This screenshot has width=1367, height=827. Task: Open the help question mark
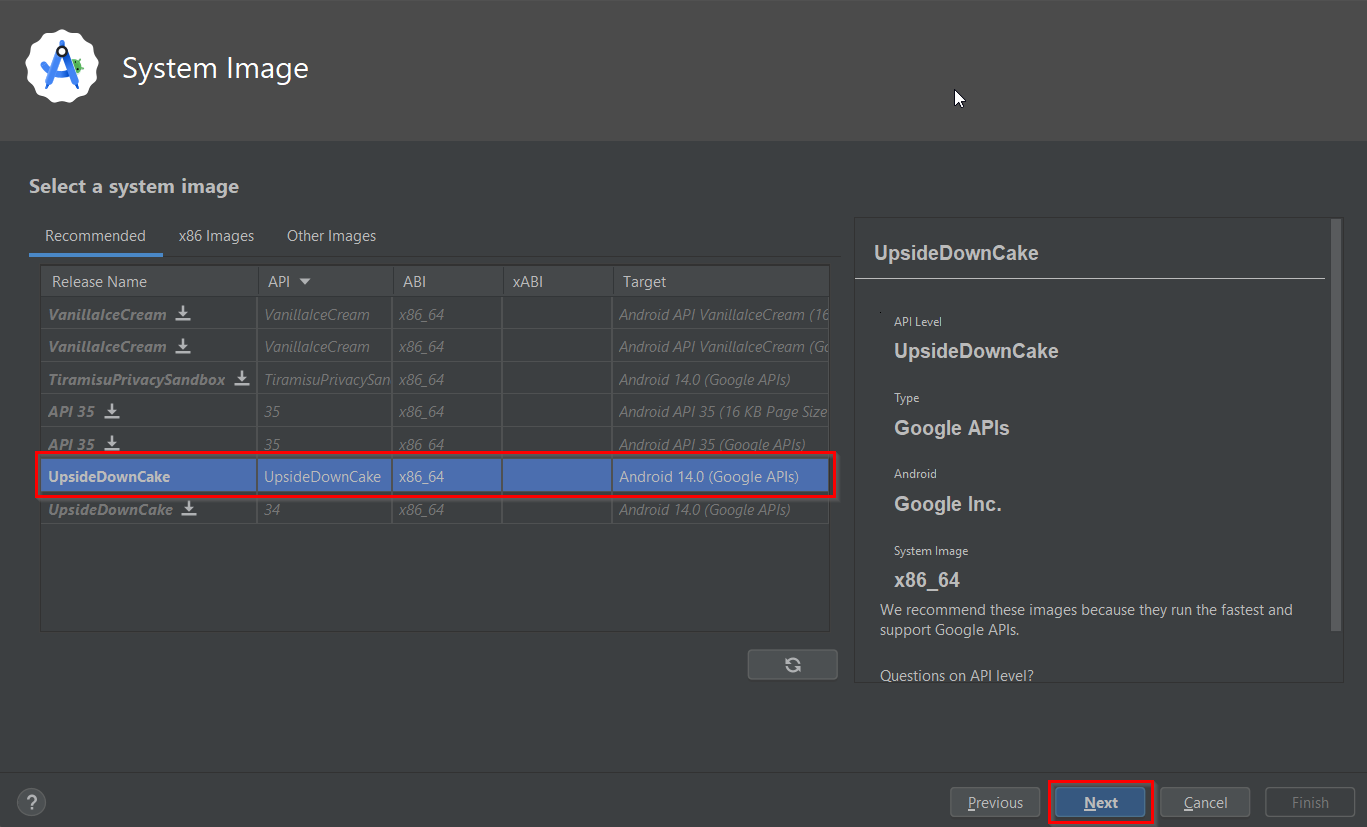pos(31,802)
